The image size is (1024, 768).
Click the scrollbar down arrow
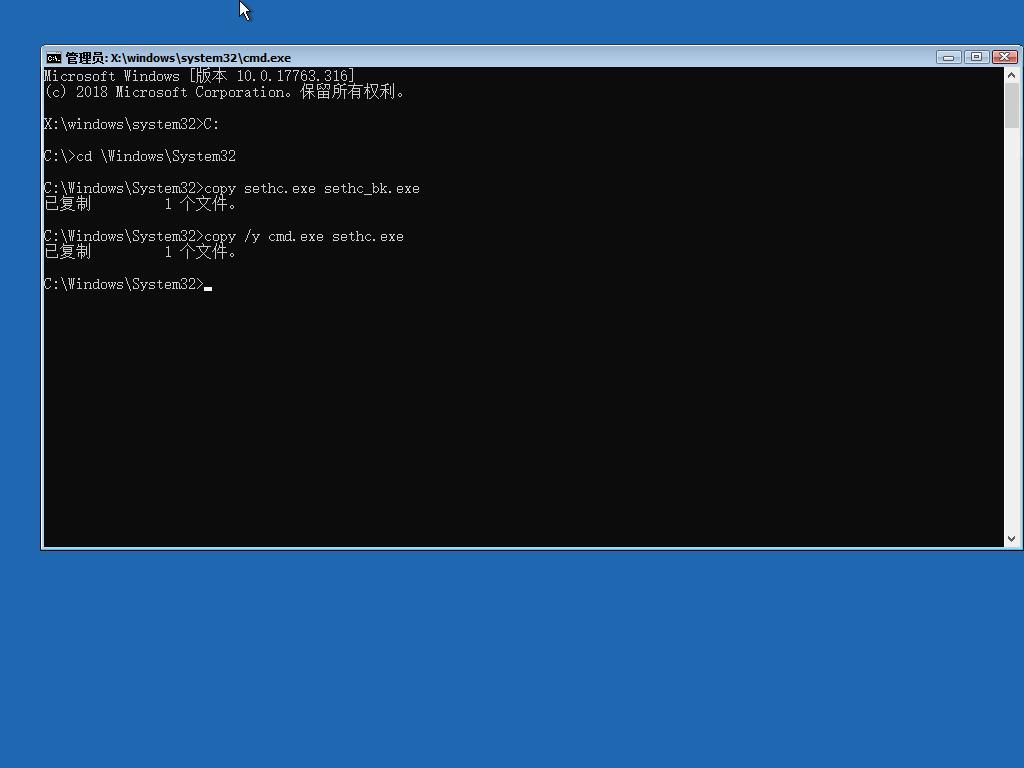pyautogui.click(x=1012, y=539)
